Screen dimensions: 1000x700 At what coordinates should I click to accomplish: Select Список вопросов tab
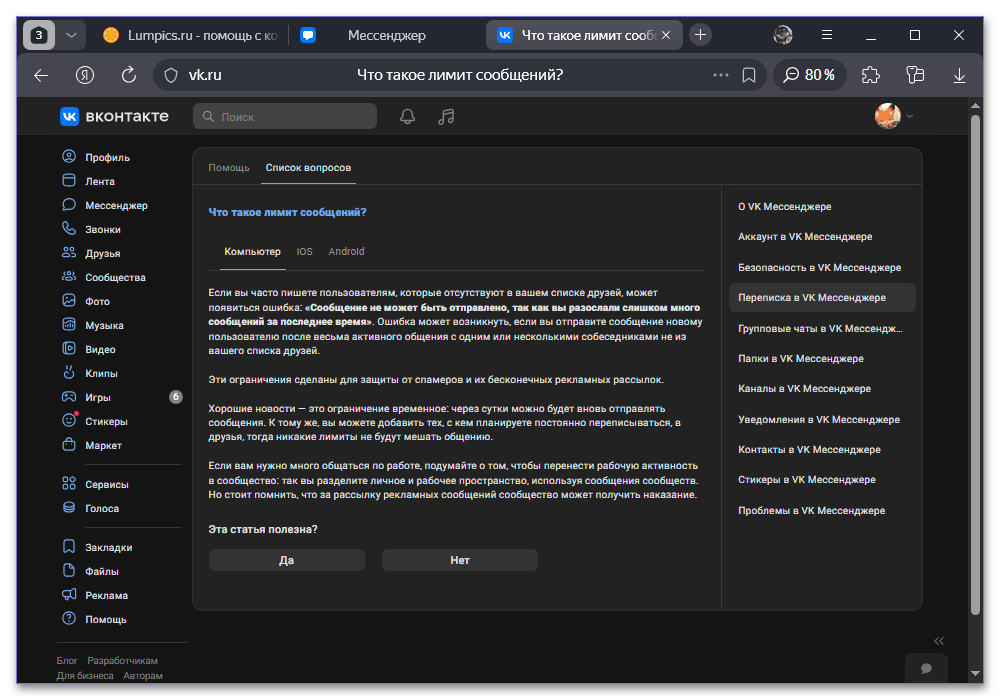(308, 168)
